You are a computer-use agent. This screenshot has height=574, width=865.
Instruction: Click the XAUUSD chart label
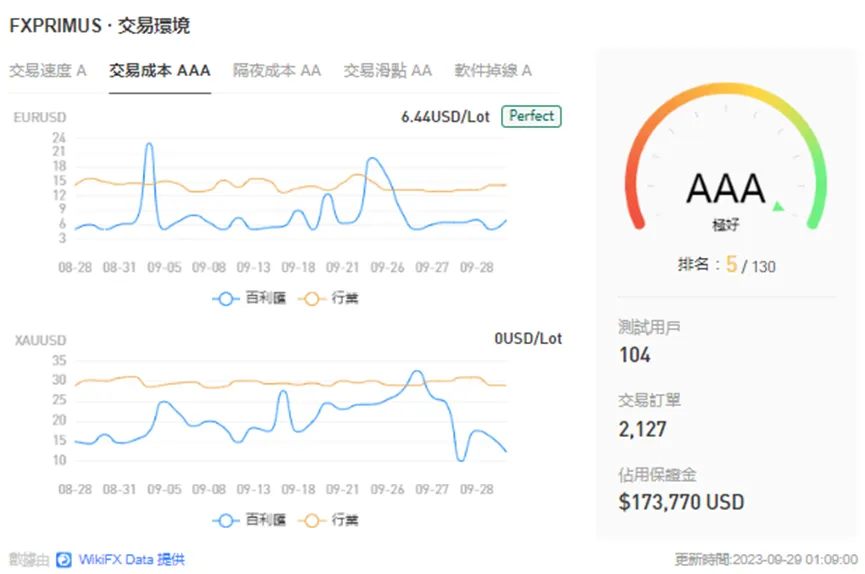coord(40,340)
